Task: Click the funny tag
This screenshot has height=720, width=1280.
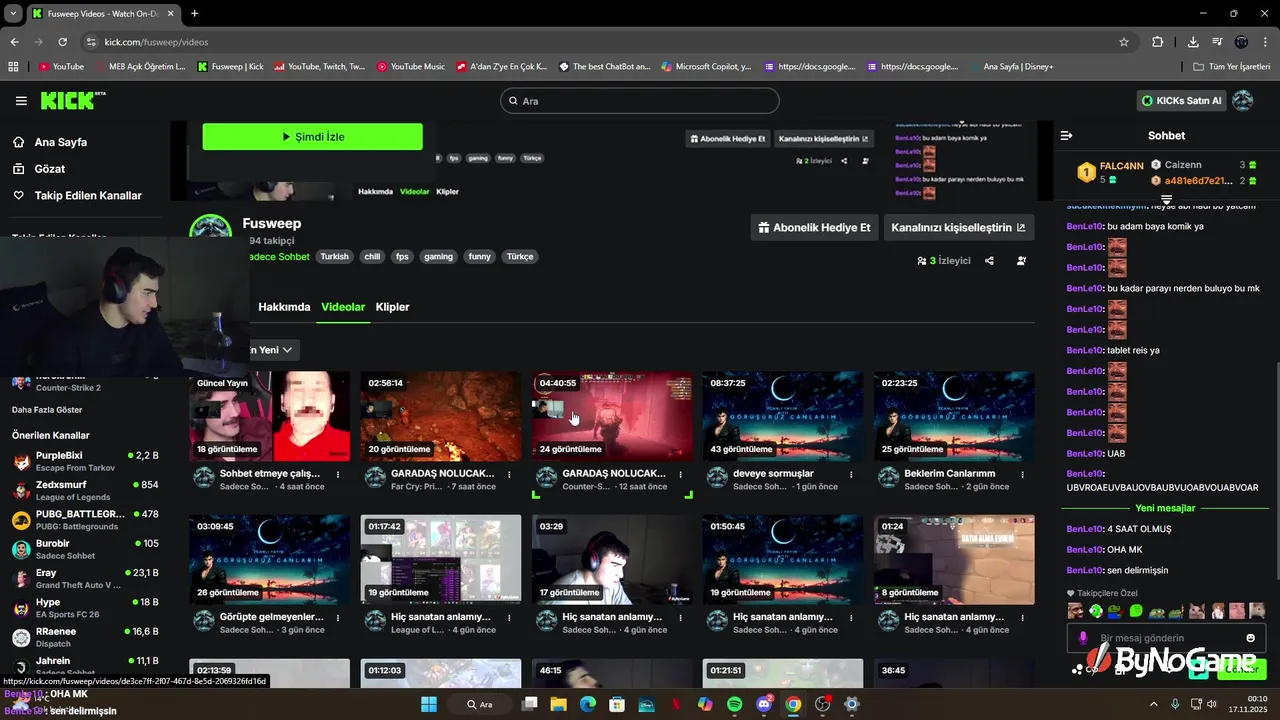Action: click(x=480, y=257)
